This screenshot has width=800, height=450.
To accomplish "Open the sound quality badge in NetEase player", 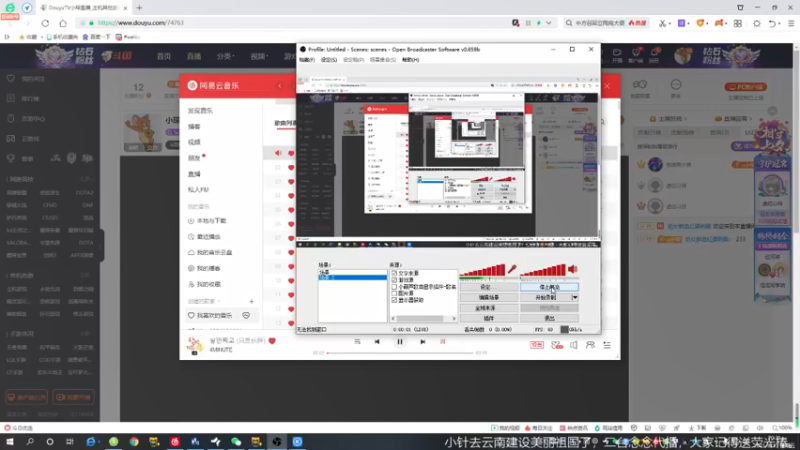I will click(537, 345).
